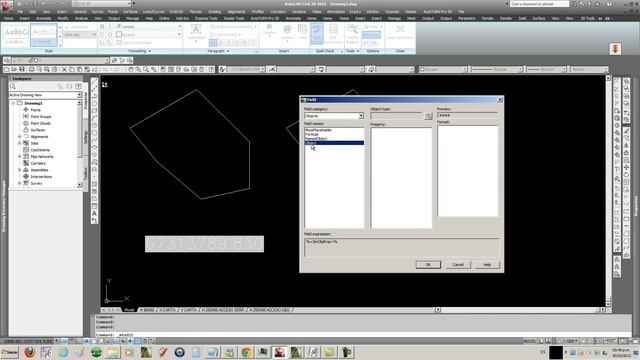This screenshot has width=640, height=360.
Task: Click the Catchments icon in Toolspace
Action: 26,150
